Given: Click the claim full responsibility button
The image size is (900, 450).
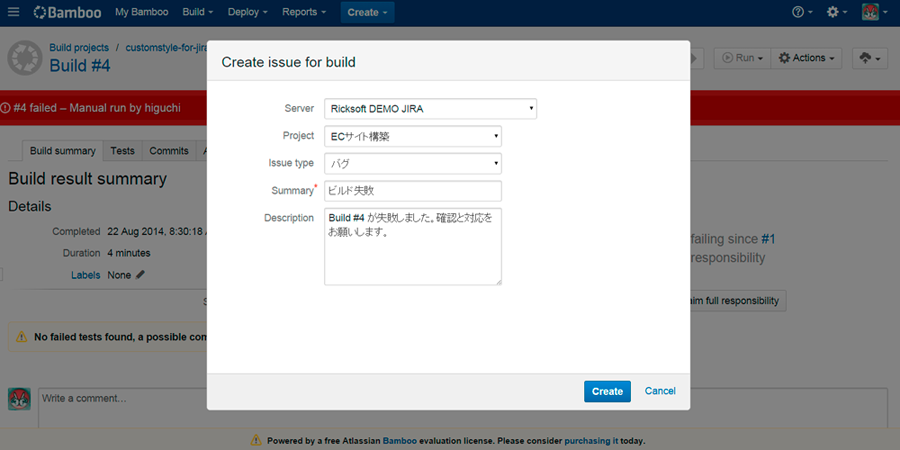Looking at the screenshot, I should pos(737,301).
